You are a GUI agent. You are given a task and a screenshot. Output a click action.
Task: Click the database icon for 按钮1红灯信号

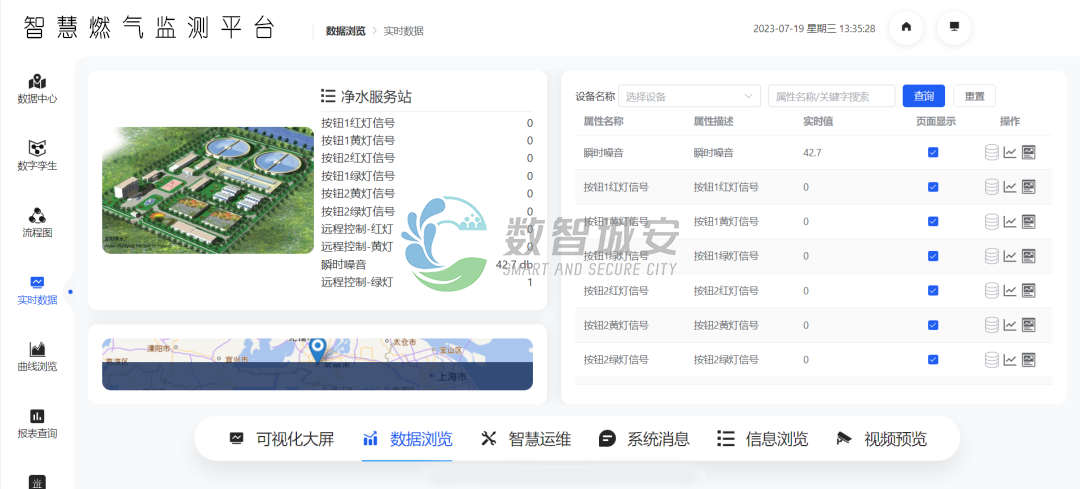pyautogui.click(x=992, y=187)
